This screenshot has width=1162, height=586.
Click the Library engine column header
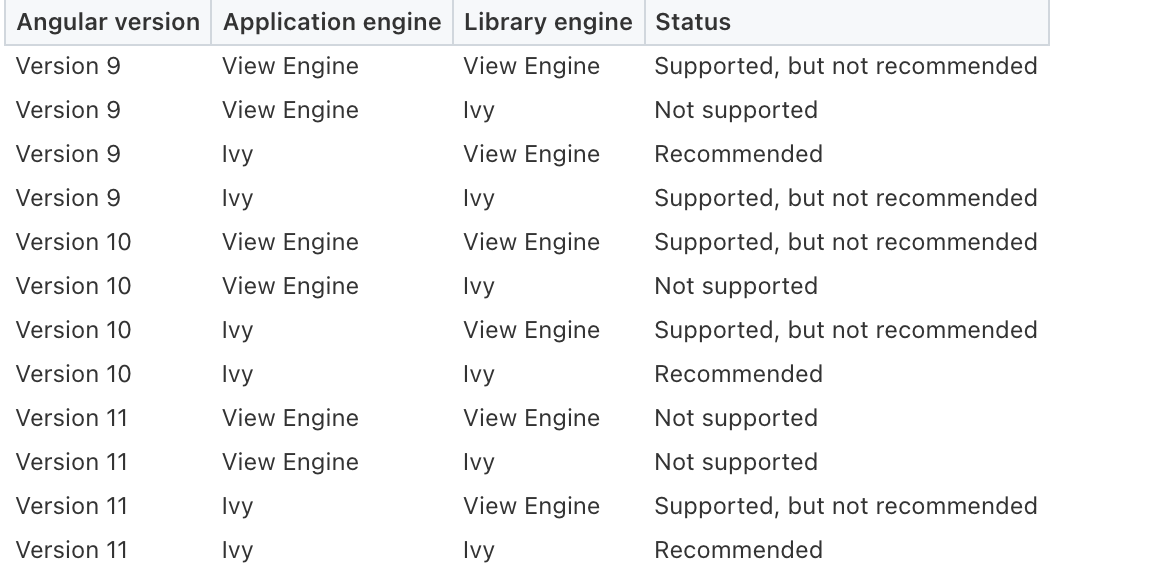548,22
